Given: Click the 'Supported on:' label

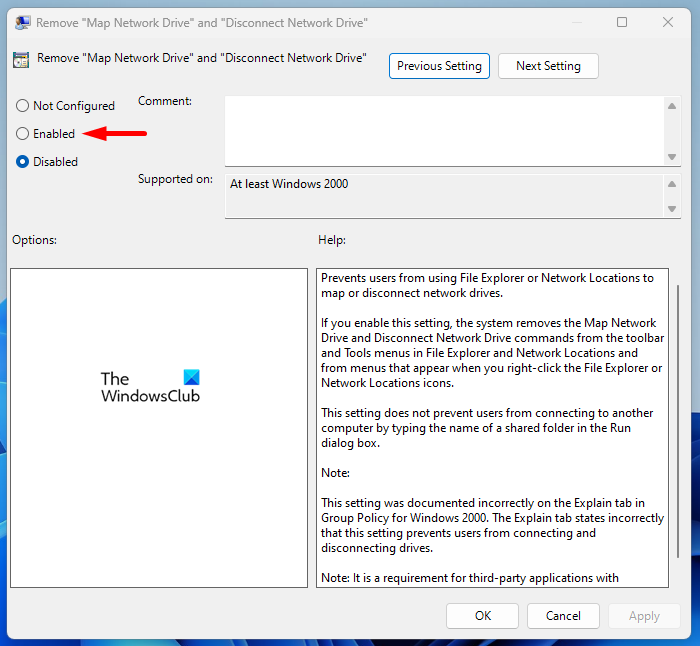Looking at the screenshot, I should pos(175,179).
